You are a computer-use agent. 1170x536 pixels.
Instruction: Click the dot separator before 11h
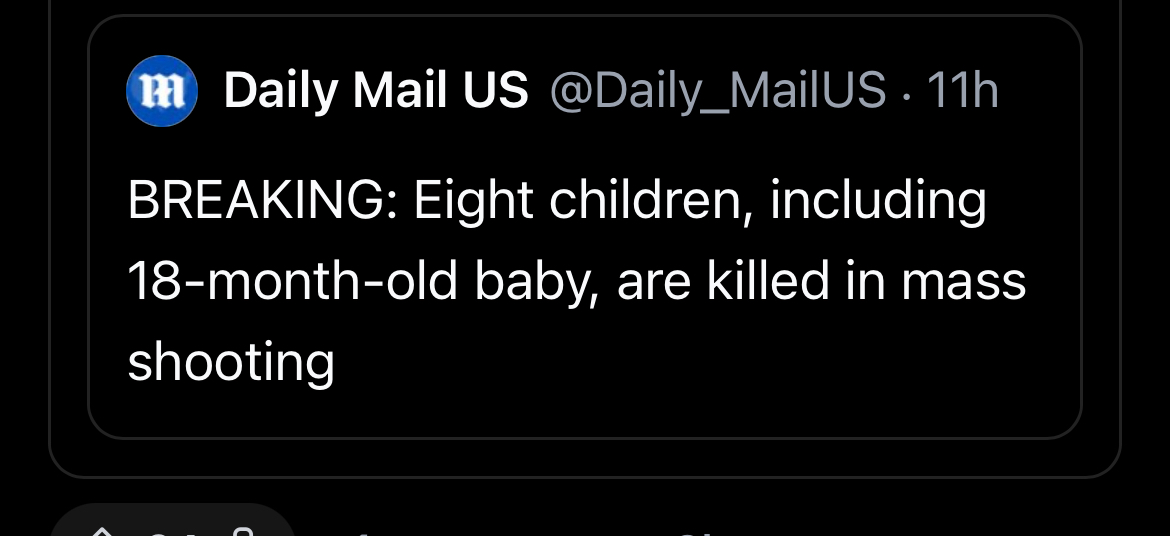pyautogui.click(x=906, y=93)
